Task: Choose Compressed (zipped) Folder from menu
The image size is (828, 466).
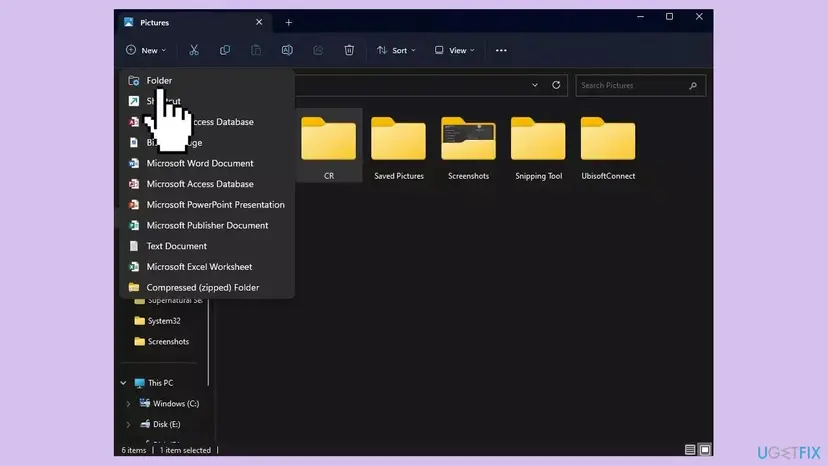Action: pyautogui.click(x=207, y=287)
